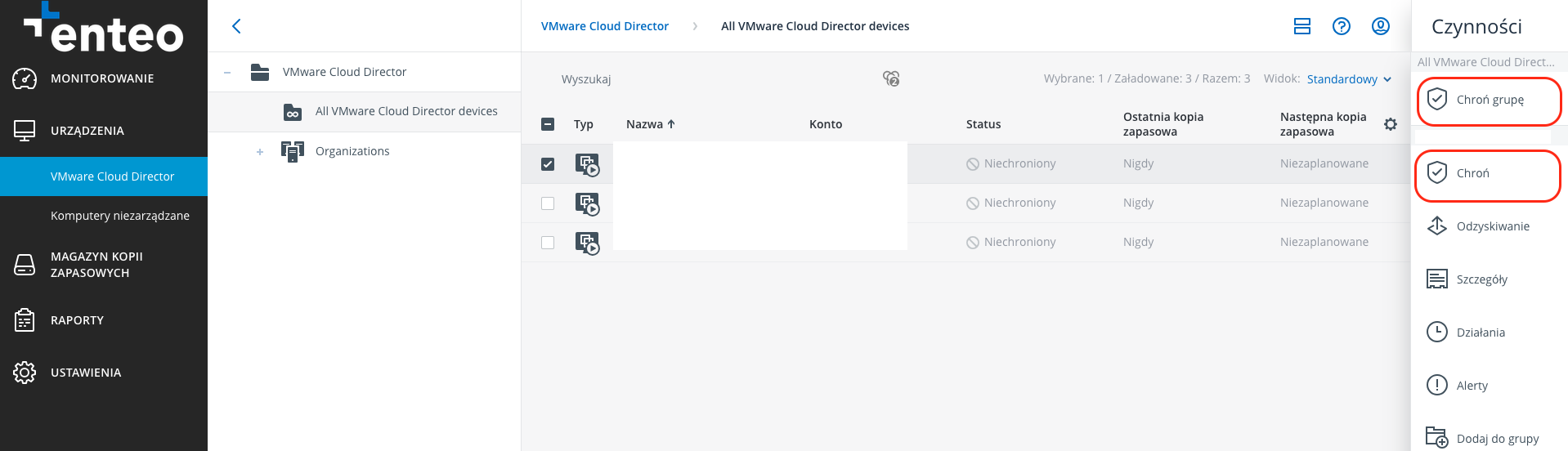The image size is (1568, 451).
Task: Open MAGAZYN KOPII ZAPASOWYCH in sidebar
Action: pos(96,265)
